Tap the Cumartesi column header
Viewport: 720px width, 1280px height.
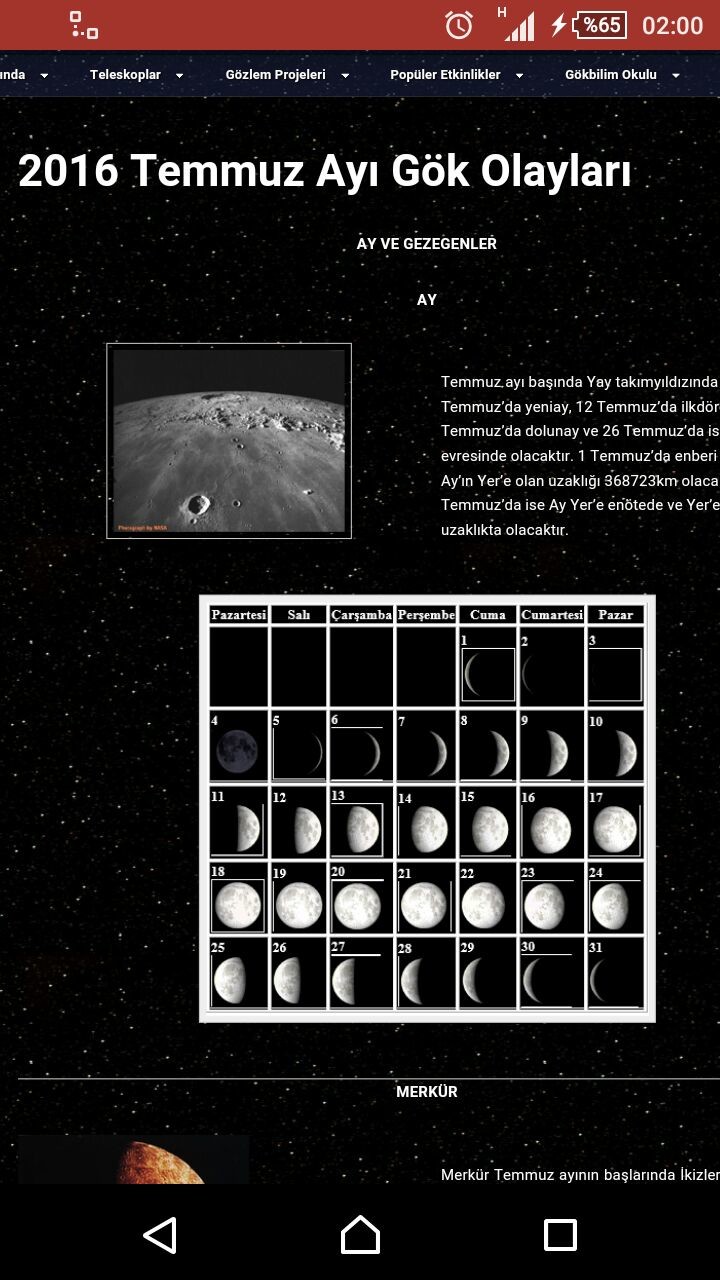click(552, 615)
